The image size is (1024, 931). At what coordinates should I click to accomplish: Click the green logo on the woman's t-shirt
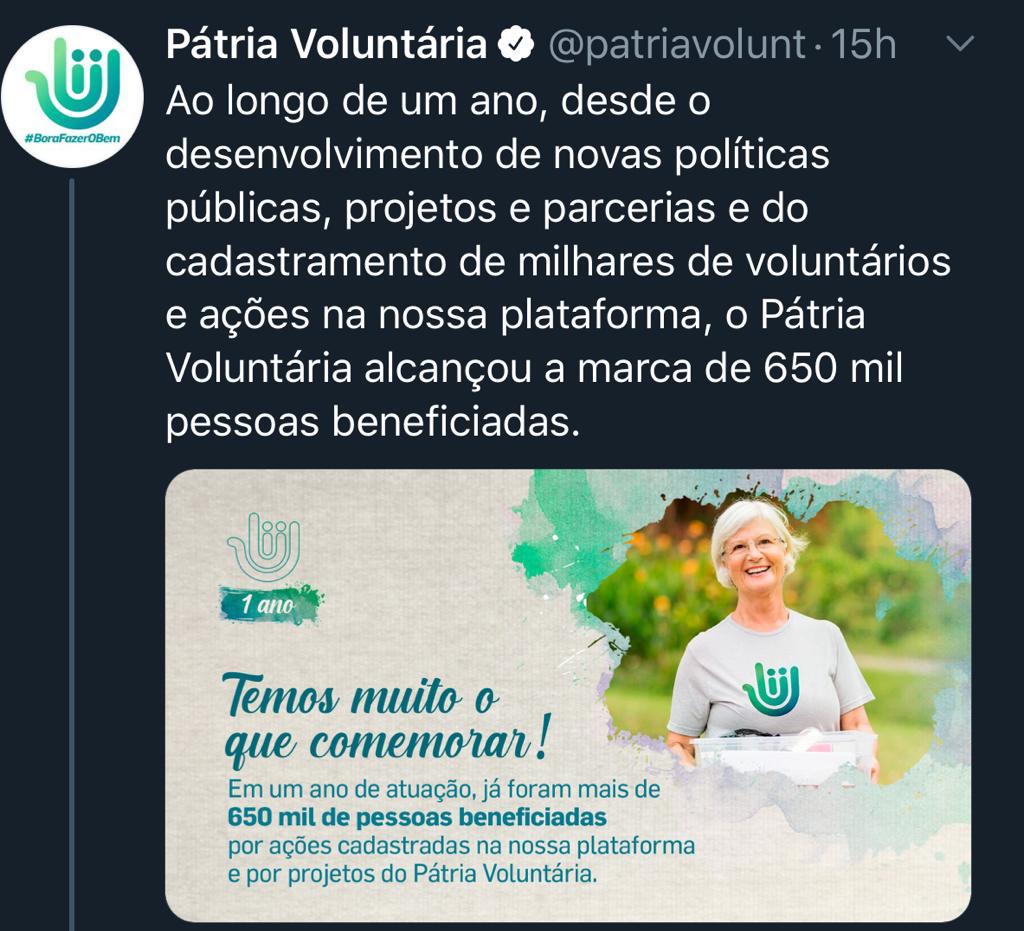coord(771,689)
